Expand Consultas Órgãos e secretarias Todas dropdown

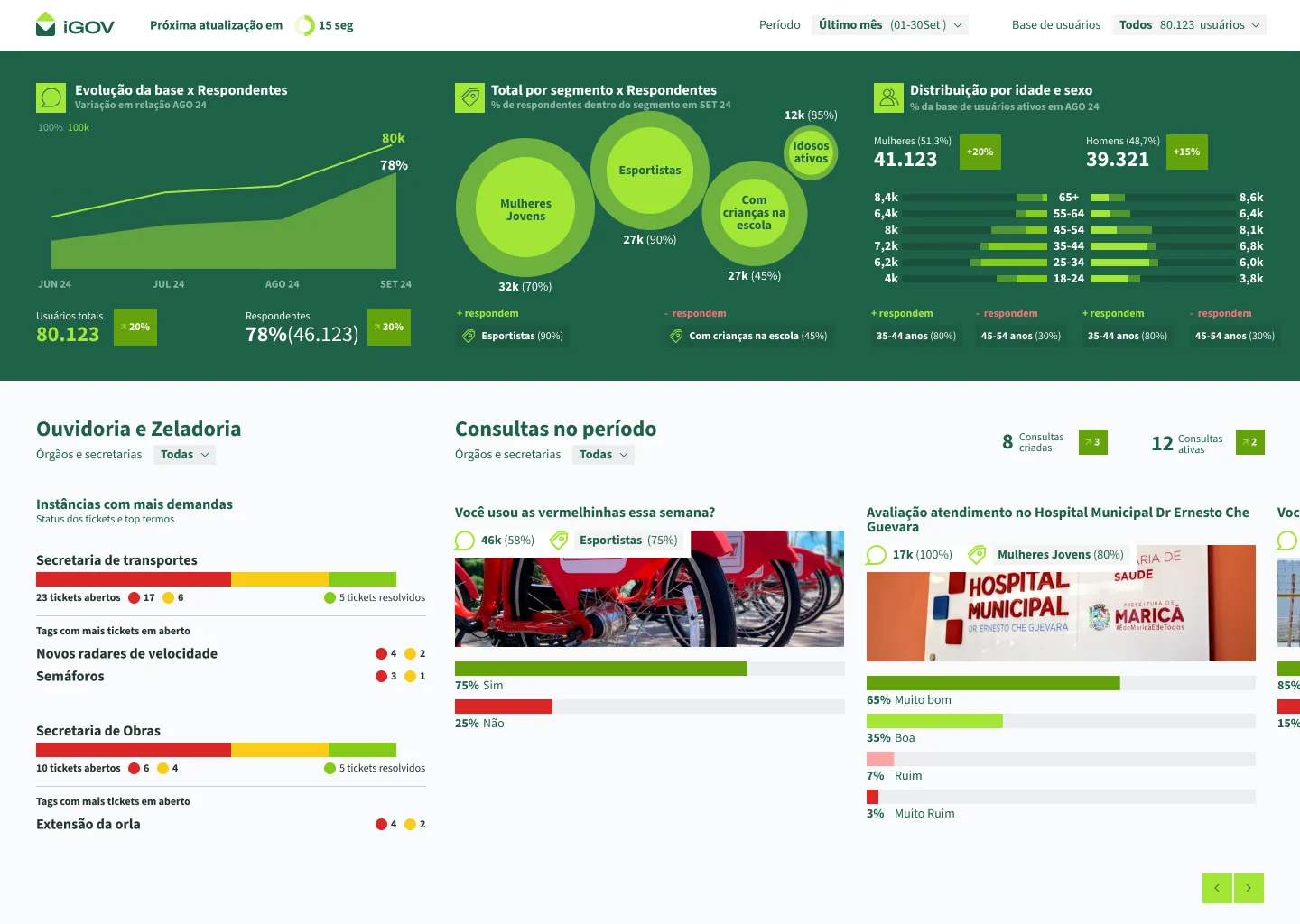603,455
